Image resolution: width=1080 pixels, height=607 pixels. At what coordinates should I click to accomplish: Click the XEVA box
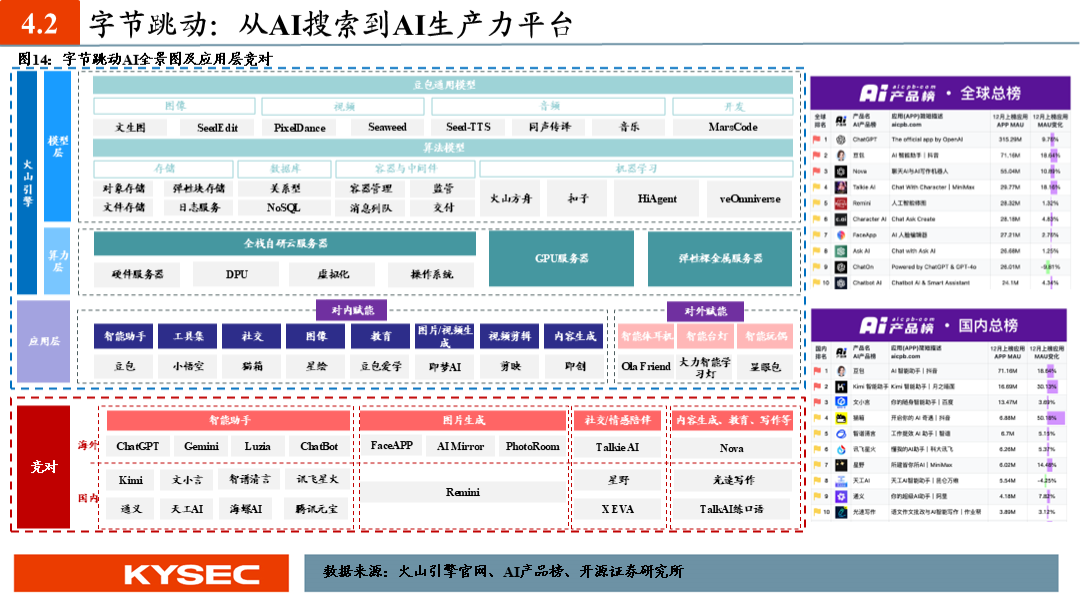pyautogui.click(x=617, y=509)
